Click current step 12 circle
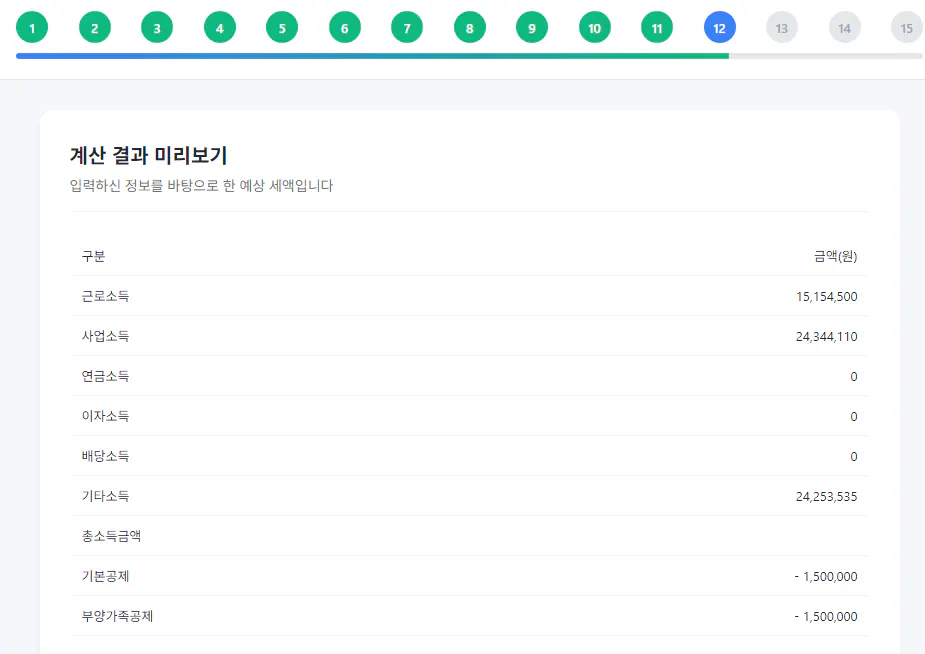 click(x=719, y=28)
